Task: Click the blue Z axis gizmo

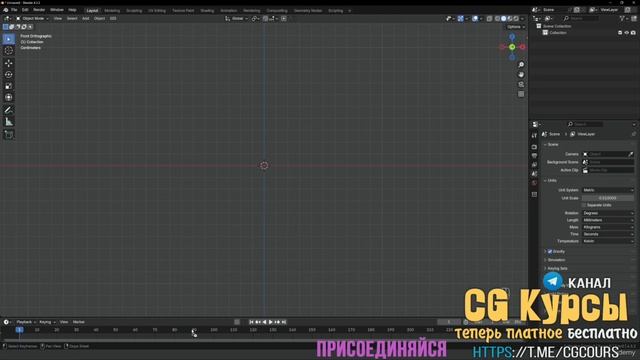Action: [x=512, y=37]
